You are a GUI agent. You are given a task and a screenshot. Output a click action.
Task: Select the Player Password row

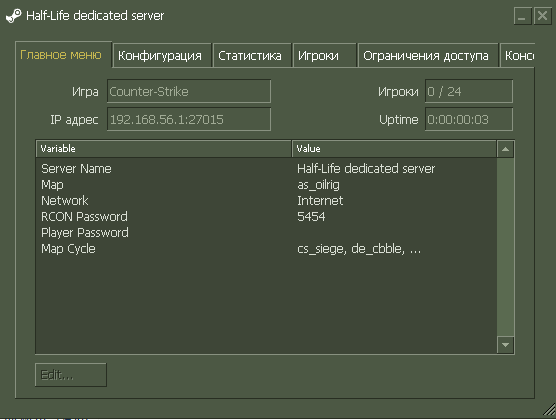(266, 233)
